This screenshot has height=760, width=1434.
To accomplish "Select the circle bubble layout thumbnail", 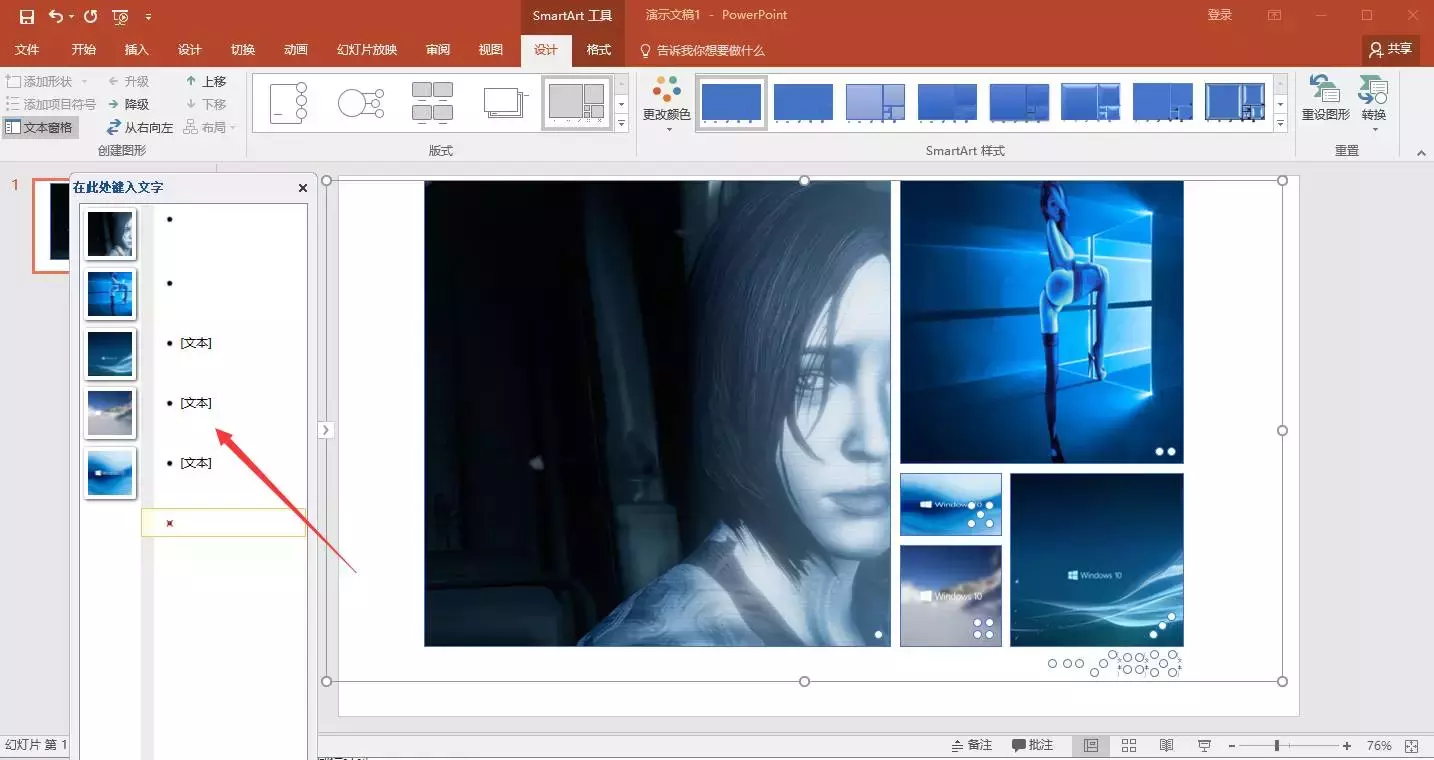I will [361, 102].
